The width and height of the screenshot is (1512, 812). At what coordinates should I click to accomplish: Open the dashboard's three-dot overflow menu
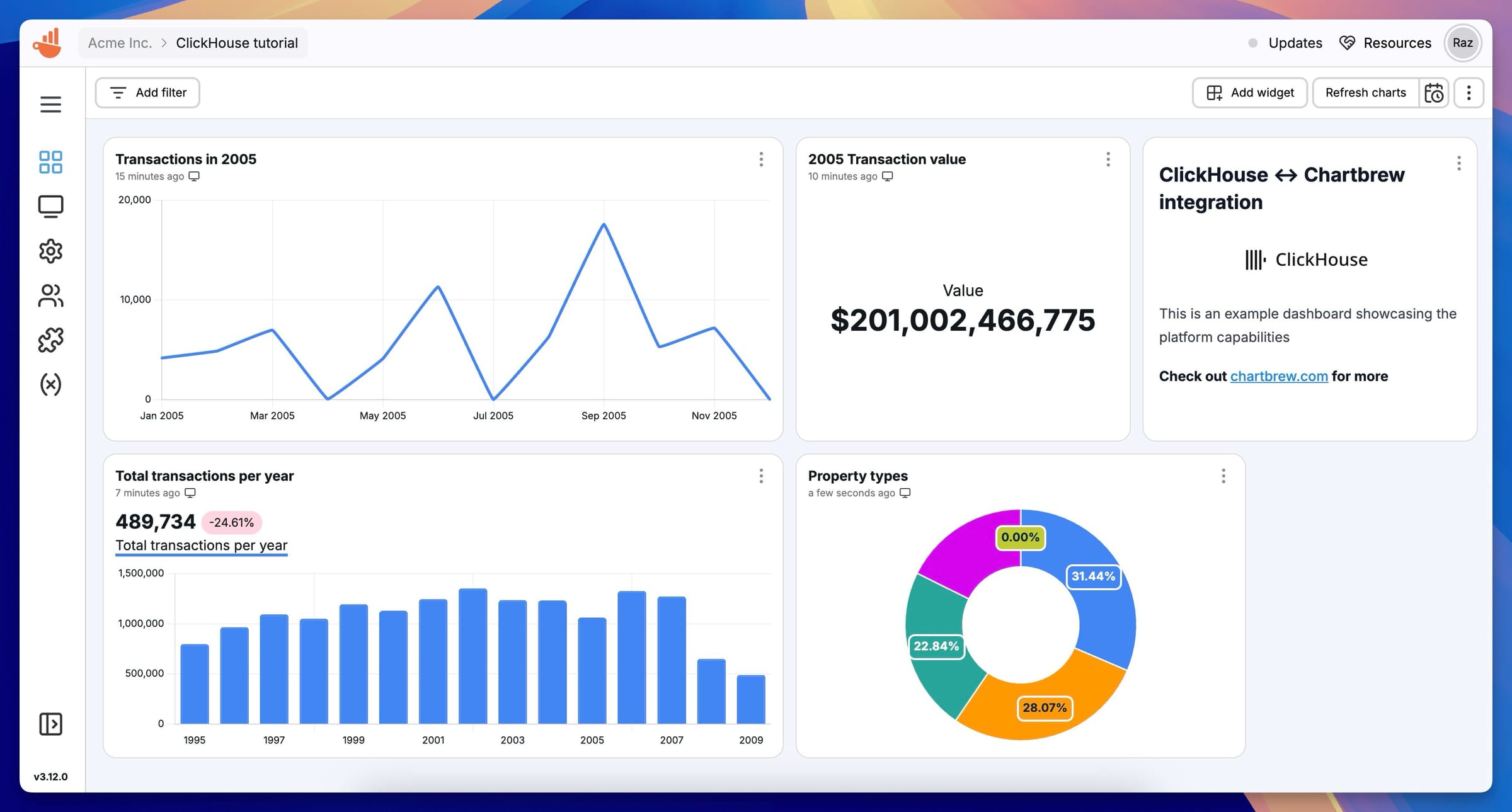click(x=1468, y=93)
